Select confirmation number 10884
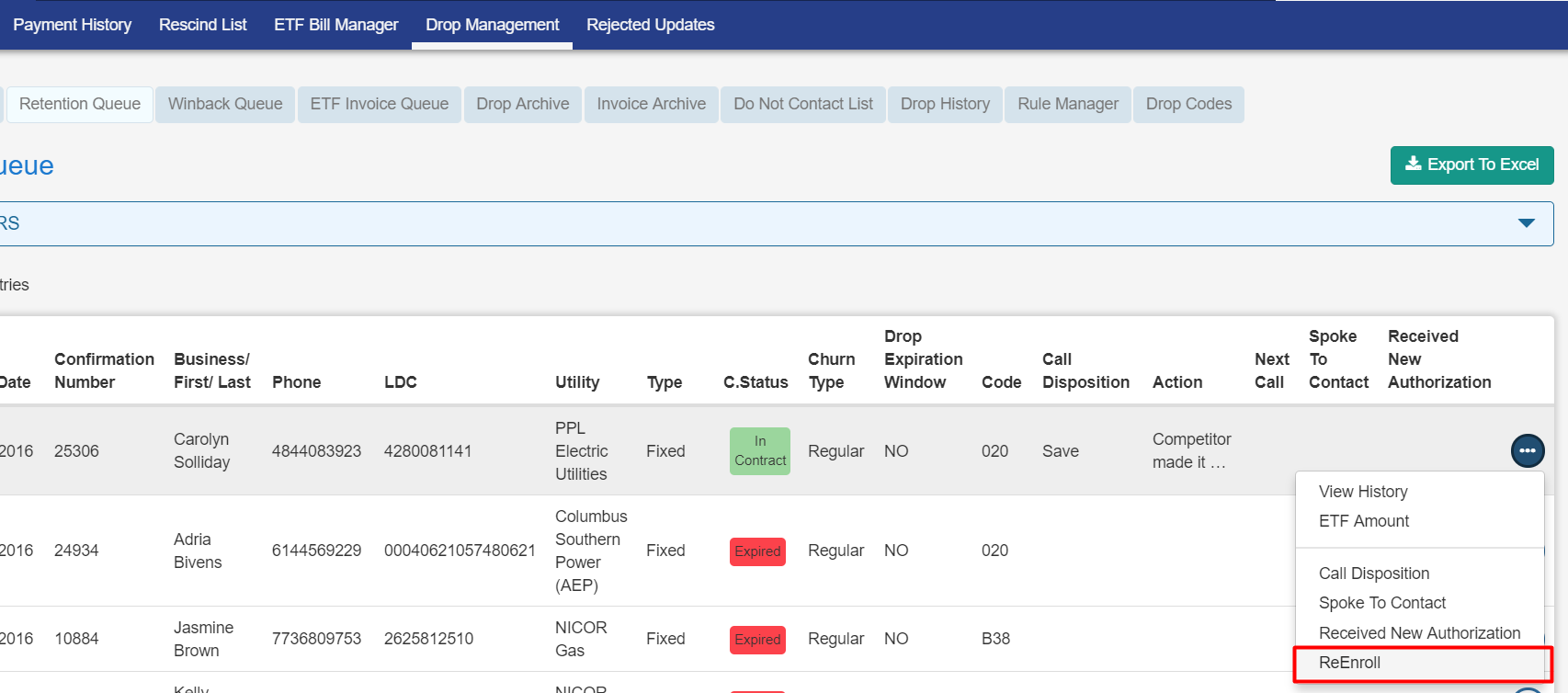1568x693 pixels. 76,639
